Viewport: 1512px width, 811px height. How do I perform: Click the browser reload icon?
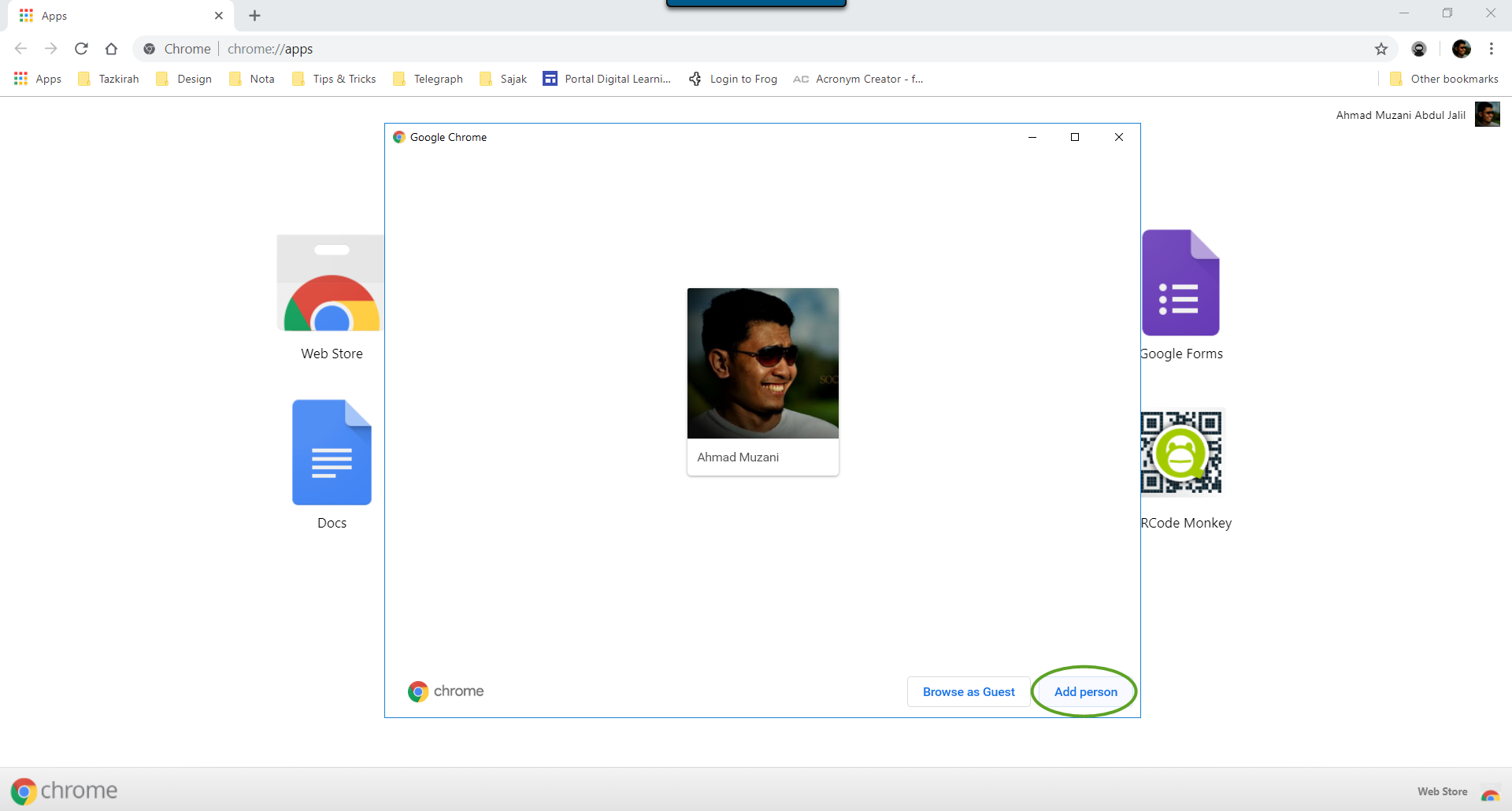pyautogui.click(x=81, y=49)
